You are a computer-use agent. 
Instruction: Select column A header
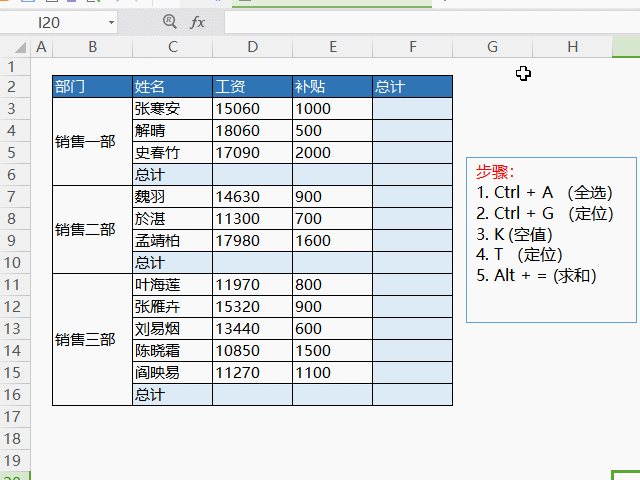coord(41,47)
